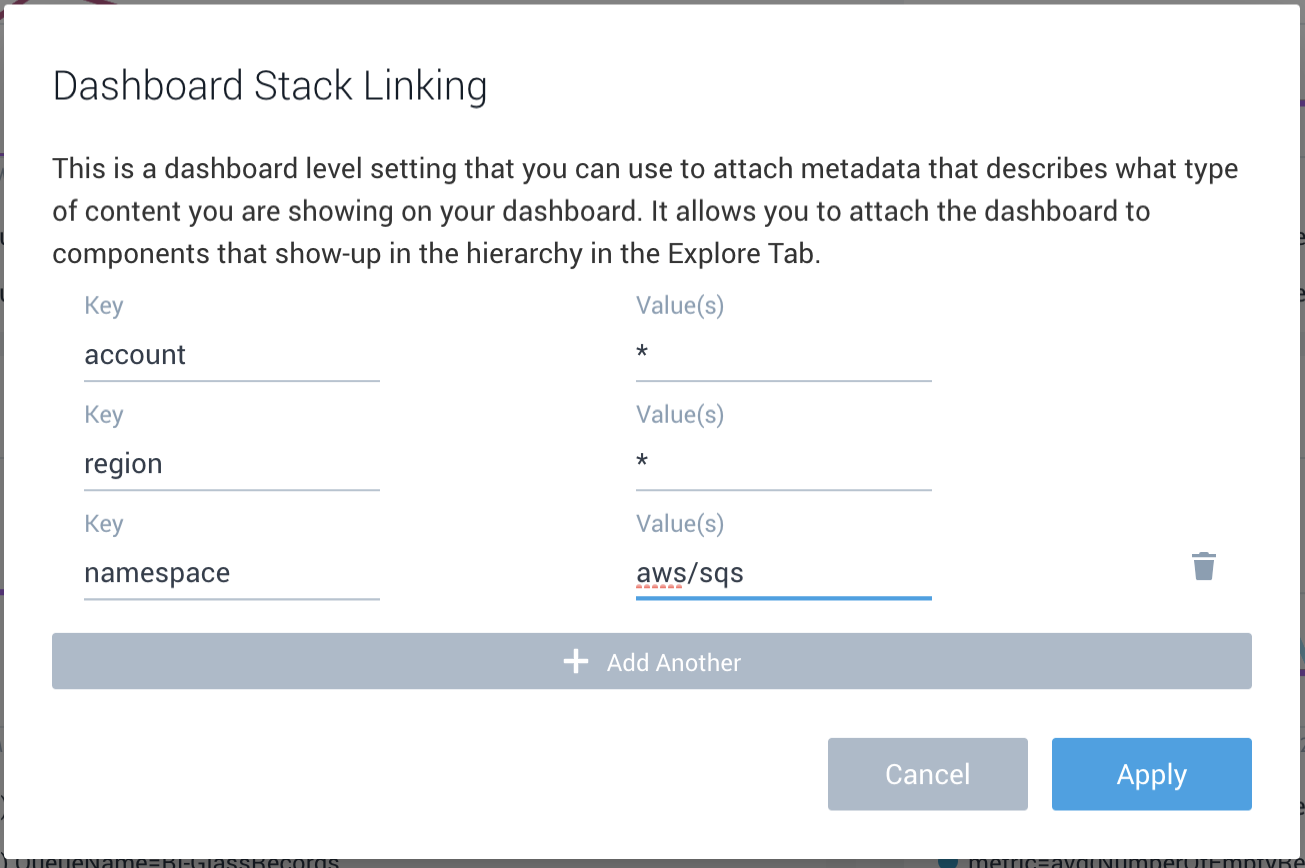Click the Value(s) label above account's asterisk
The height and width of the screenshot is (868, 1305).
[x=679, y=305]
